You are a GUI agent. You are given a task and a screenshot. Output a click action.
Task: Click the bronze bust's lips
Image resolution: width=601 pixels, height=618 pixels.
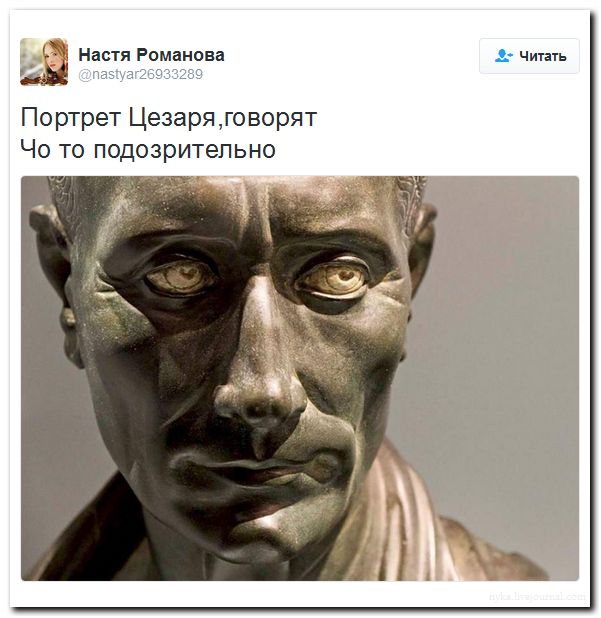pyautogui.click(x=256, y=469)
